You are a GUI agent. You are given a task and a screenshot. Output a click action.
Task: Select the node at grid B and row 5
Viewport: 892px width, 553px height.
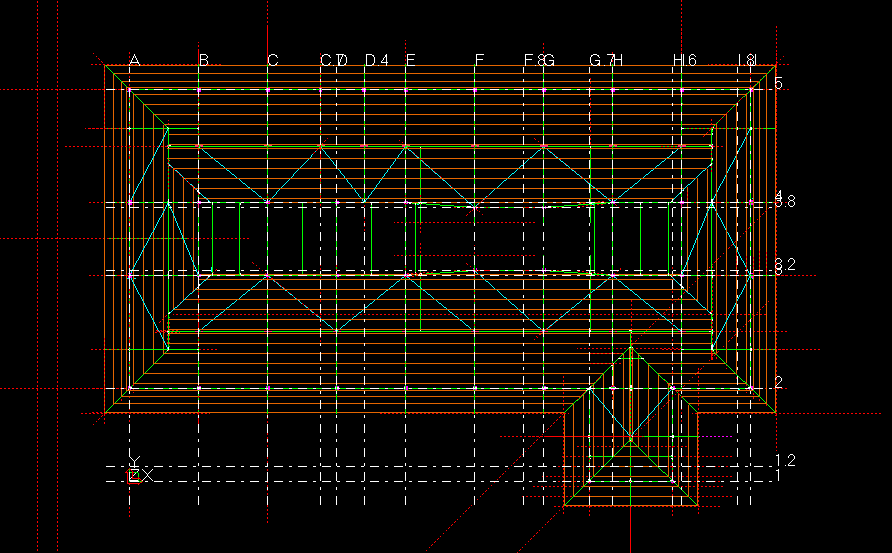198,90
